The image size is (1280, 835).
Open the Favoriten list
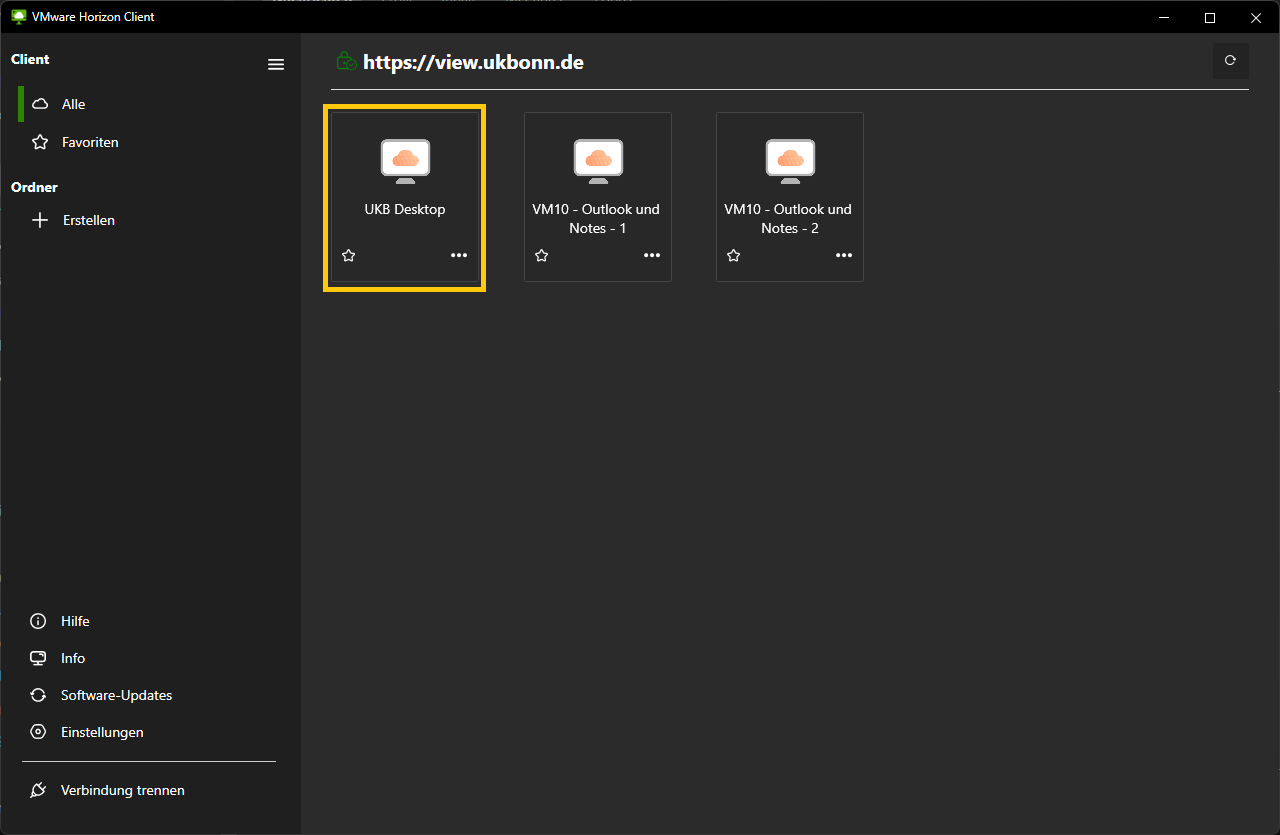[150, 142]
